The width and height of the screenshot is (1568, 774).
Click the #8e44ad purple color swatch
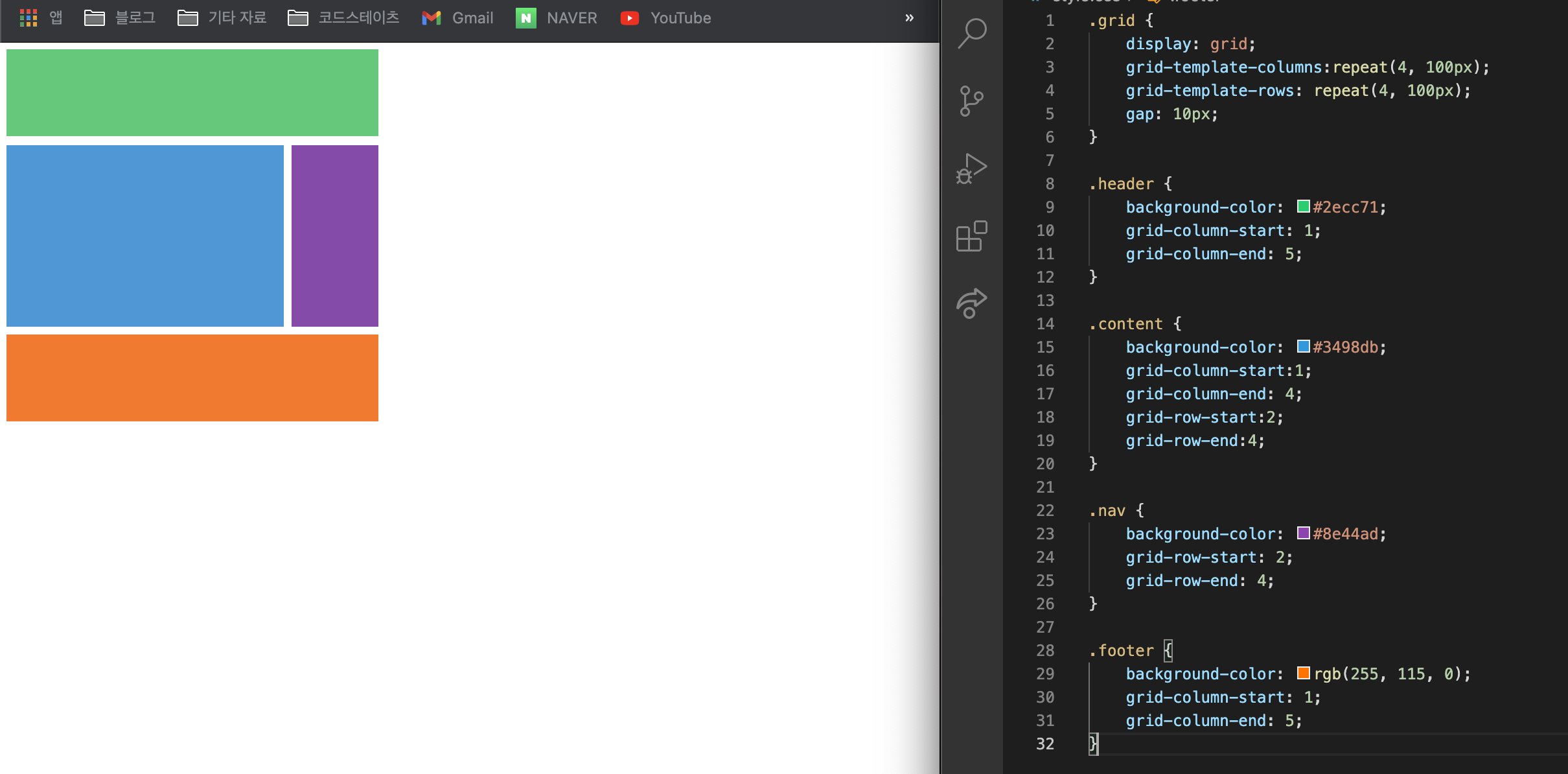click(1303, 534)
